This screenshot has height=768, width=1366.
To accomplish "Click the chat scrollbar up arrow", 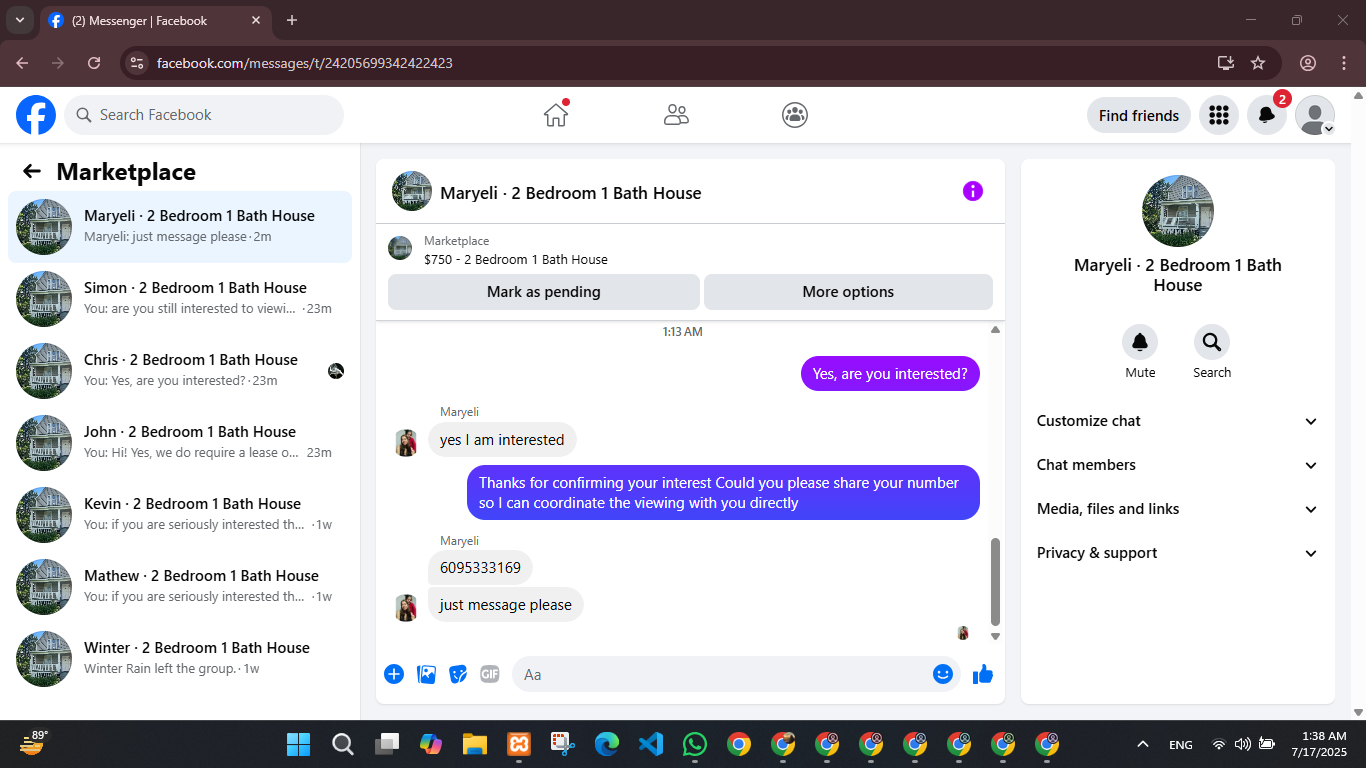I will tap(995, 330).
